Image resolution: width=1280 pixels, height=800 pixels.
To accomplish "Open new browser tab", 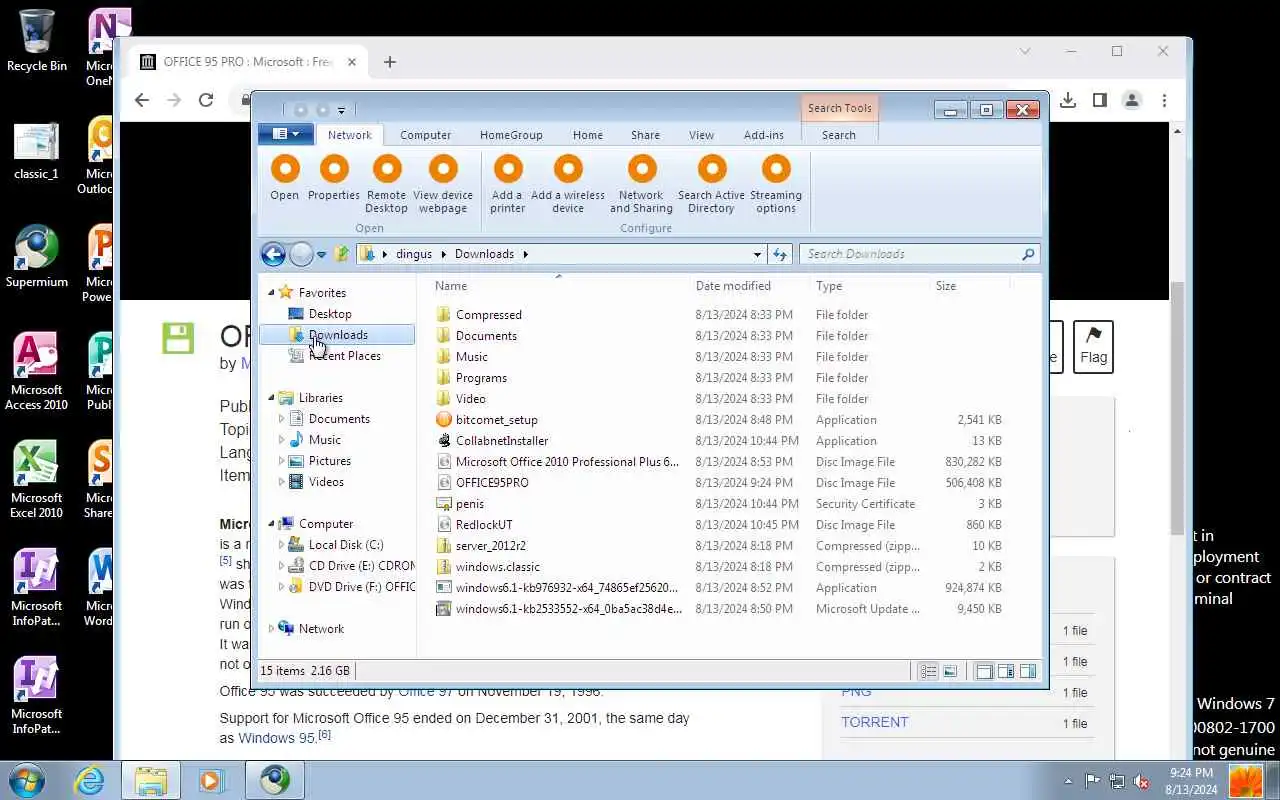I will pos(390,62).
